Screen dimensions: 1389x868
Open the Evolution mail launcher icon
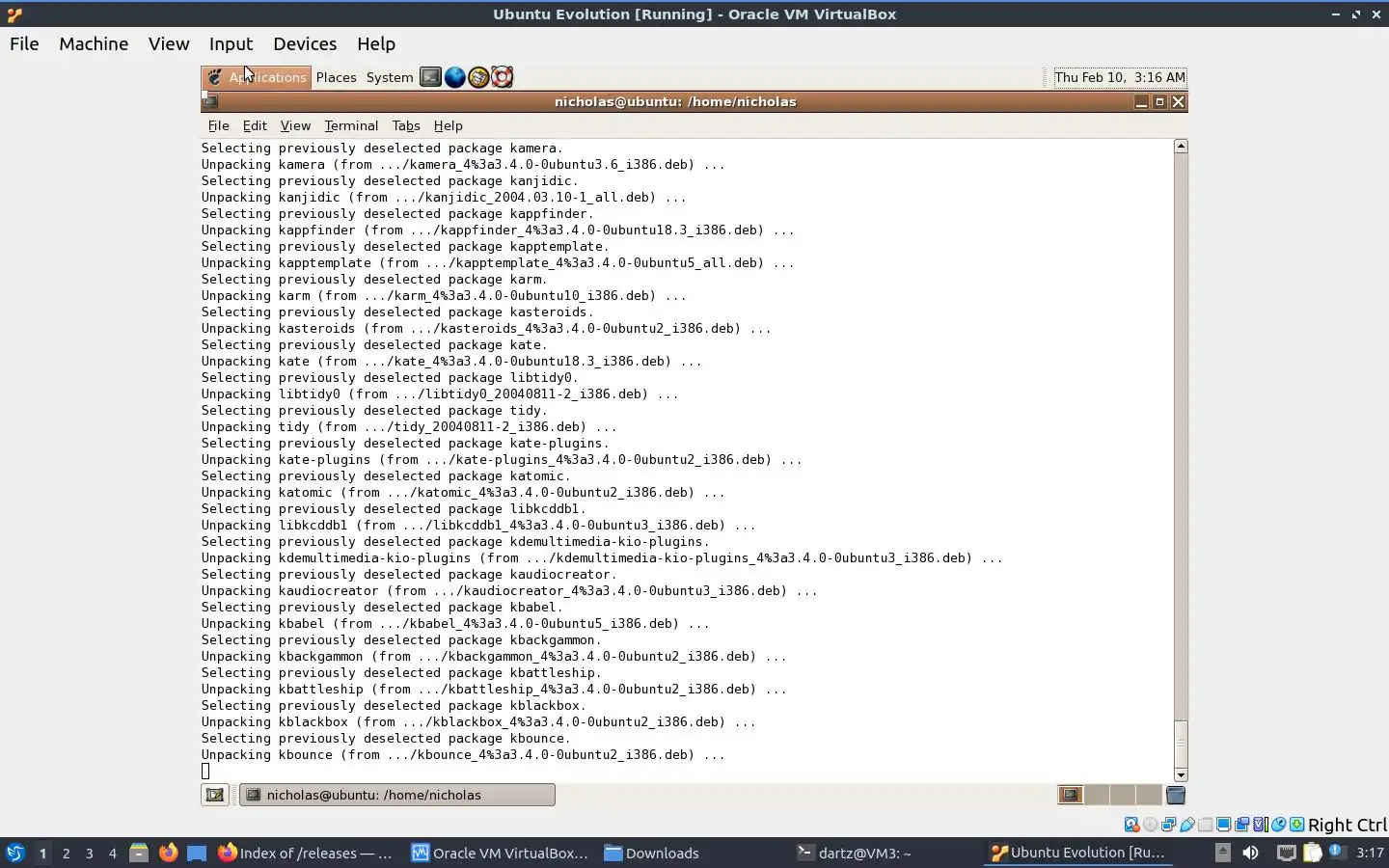tap(478, 77)
